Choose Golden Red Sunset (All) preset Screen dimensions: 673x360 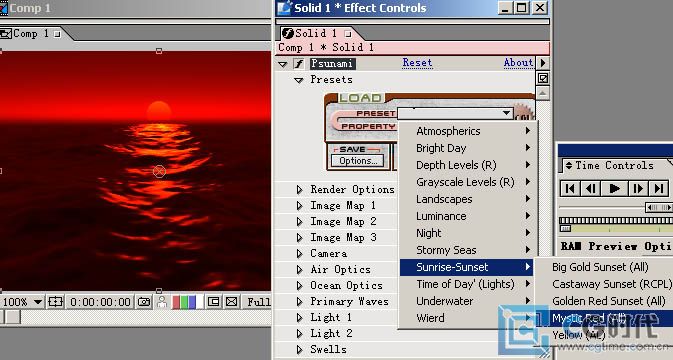click(x=604, y=301)
